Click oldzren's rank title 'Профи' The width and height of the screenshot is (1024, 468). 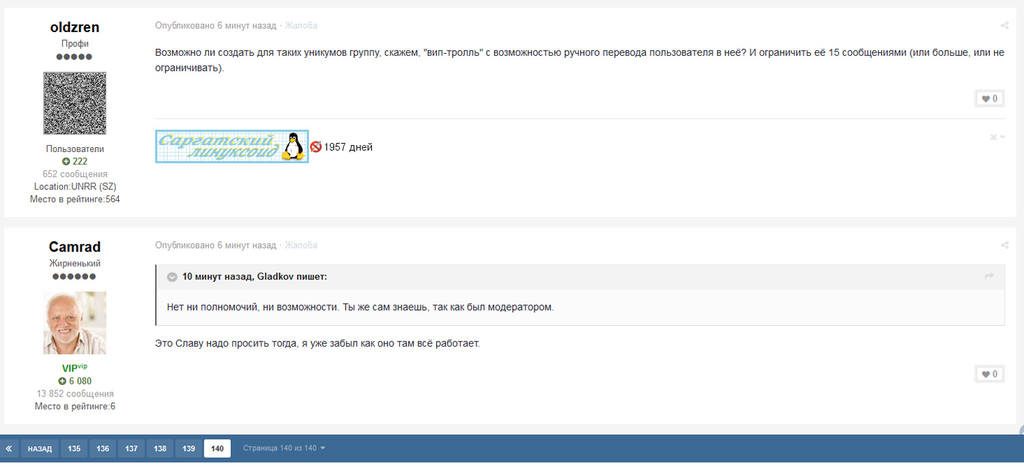74,44
